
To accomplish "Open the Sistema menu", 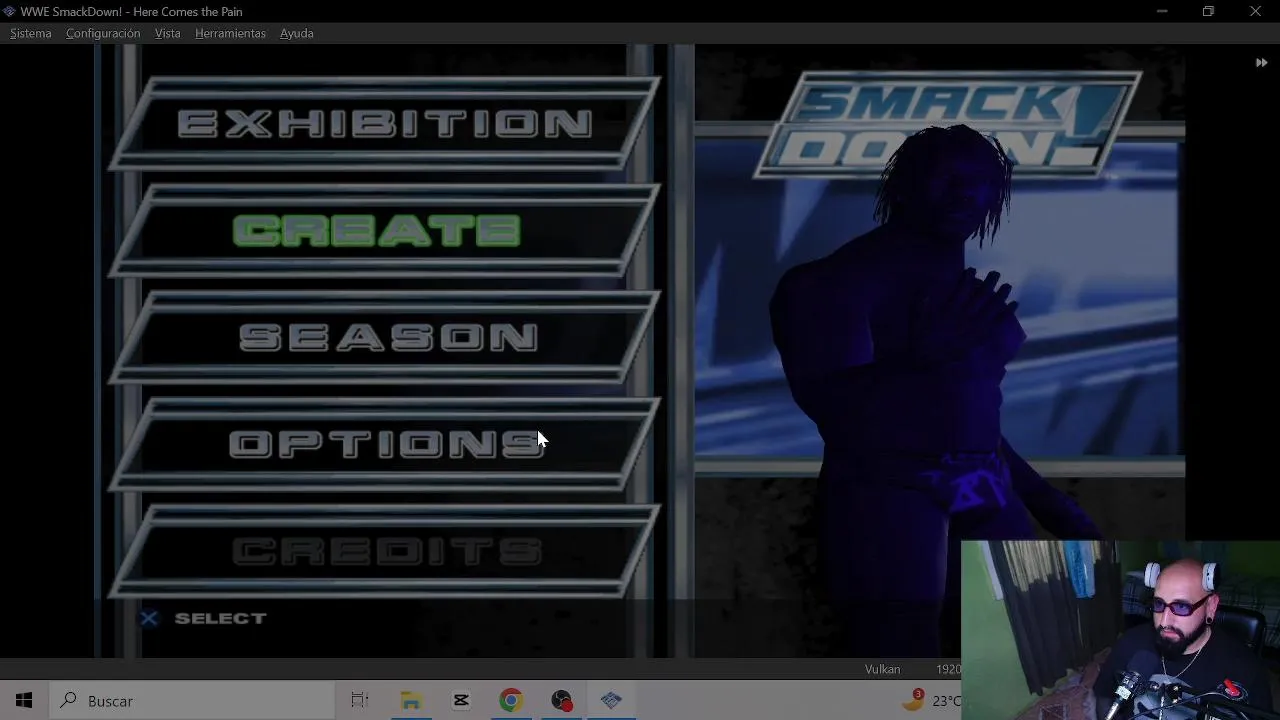I will tap(30, 33).
